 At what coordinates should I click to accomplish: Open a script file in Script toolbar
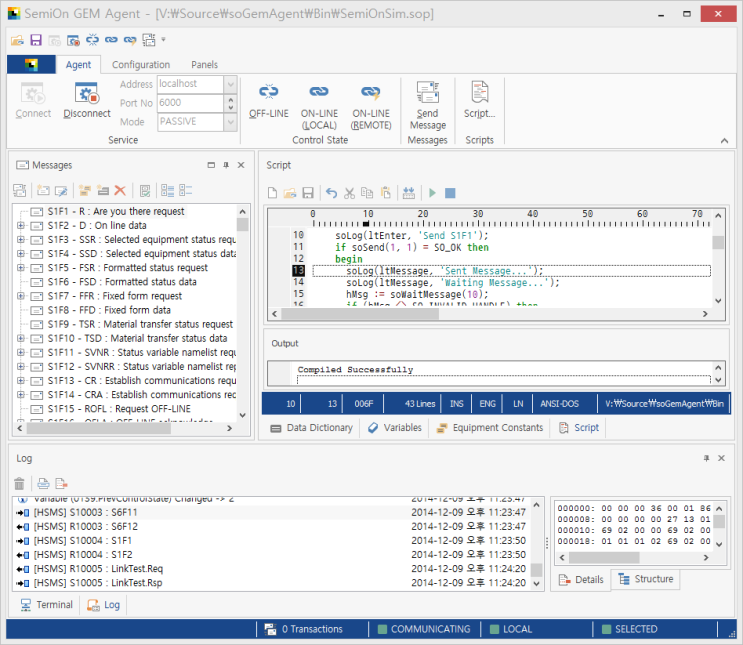[x=290, y=193]
